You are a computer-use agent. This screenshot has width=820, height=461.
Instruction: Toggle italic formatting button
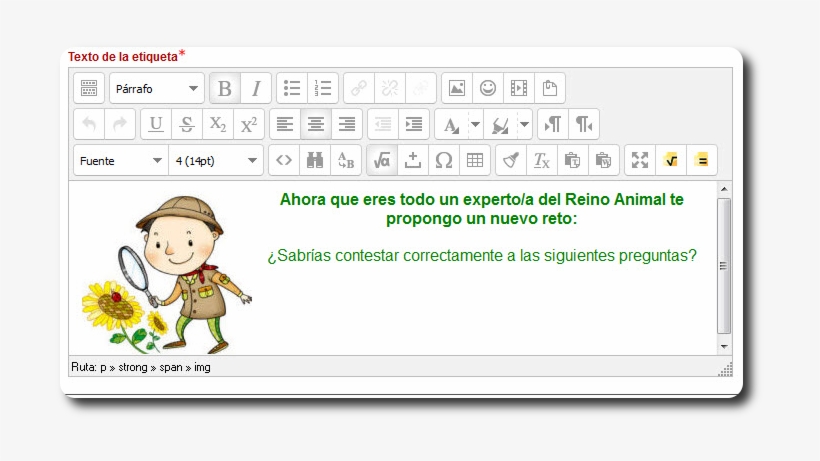tap(255, 89)
